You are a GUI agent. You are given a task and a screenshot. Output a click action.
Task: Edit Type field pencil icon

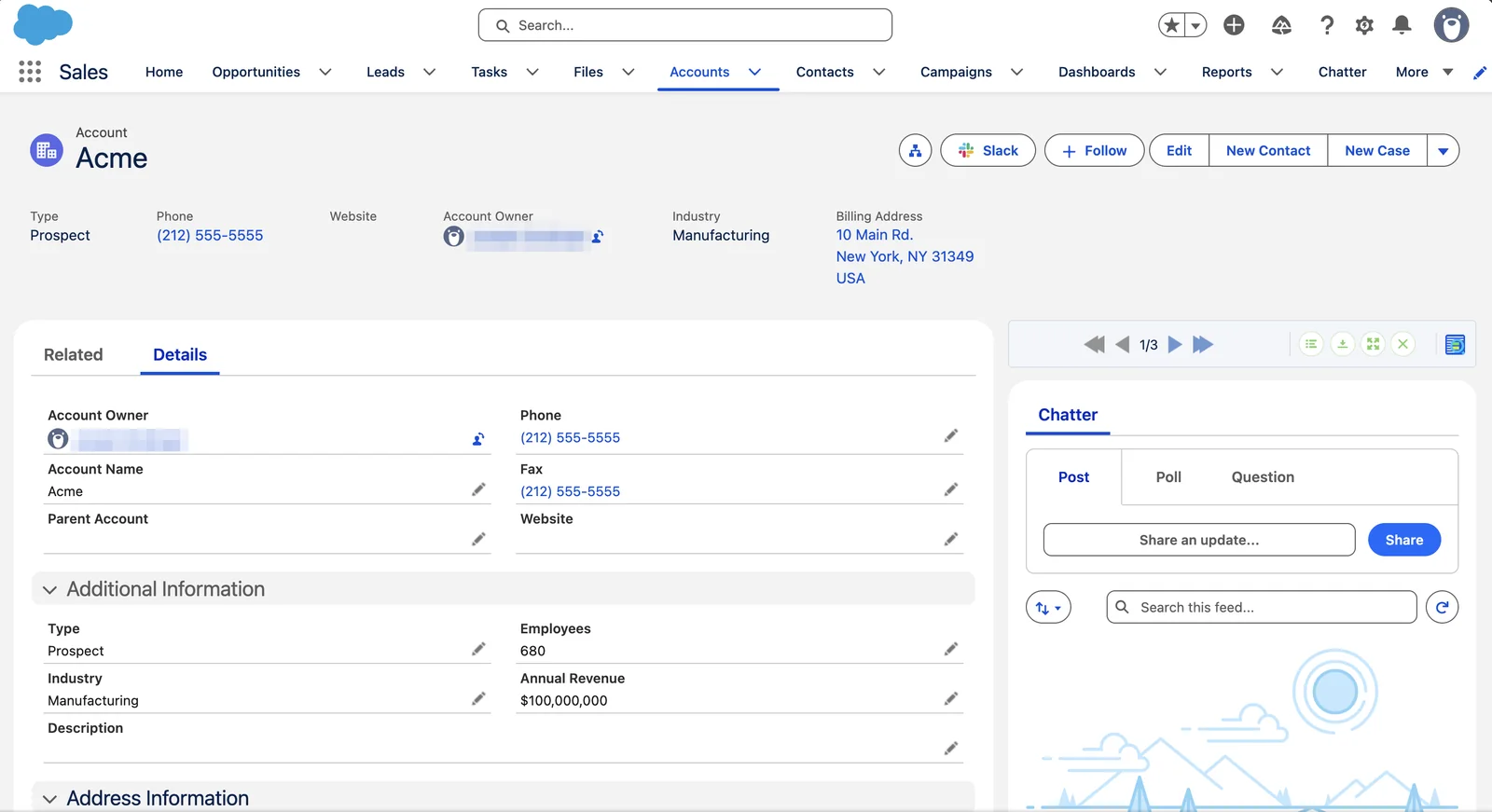click(478, 649)
